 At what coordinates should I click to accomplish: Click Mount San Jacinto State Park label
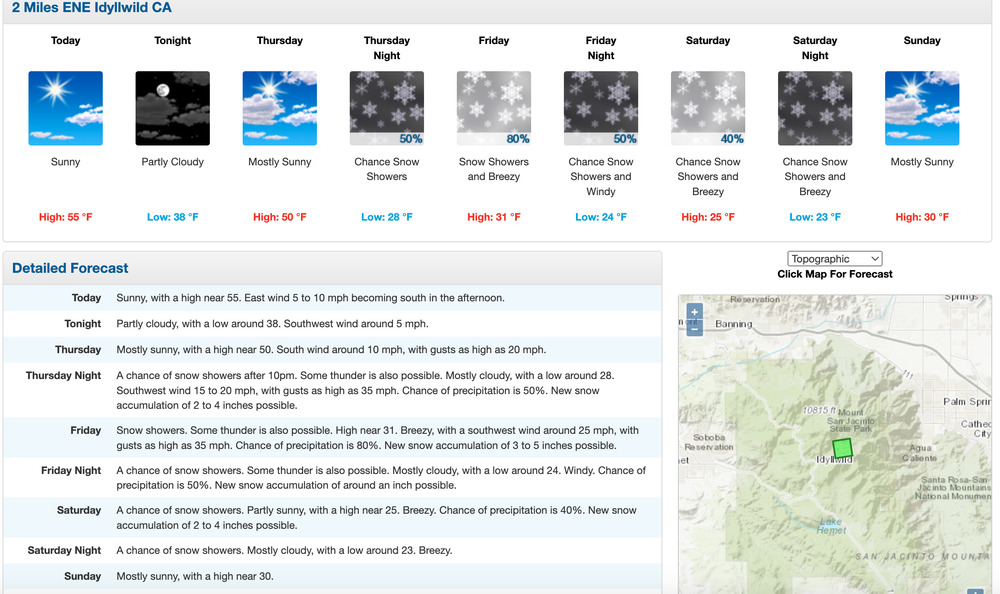click(851, 423)
